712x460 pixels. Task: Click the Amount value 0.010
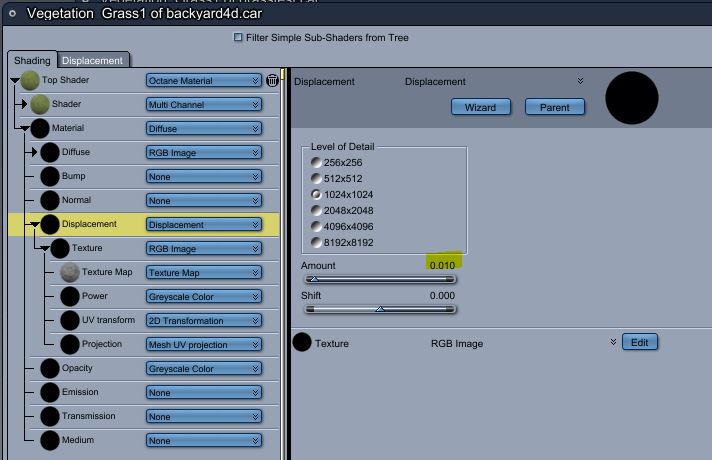click(442, 265)
